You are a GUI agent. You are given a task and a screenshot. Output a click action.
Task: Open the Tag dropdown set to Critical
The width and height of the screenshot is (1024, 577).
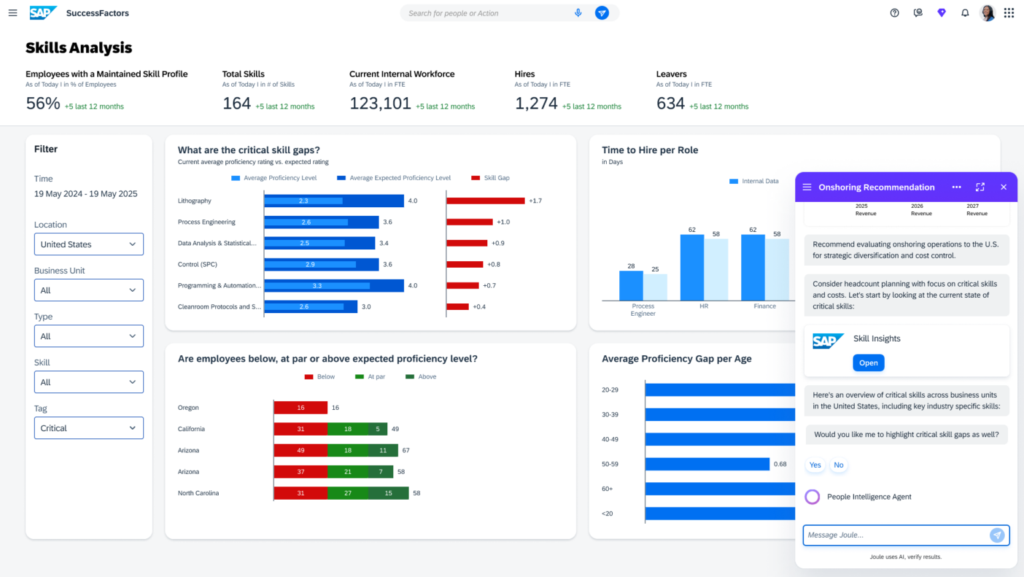point(88,427)
